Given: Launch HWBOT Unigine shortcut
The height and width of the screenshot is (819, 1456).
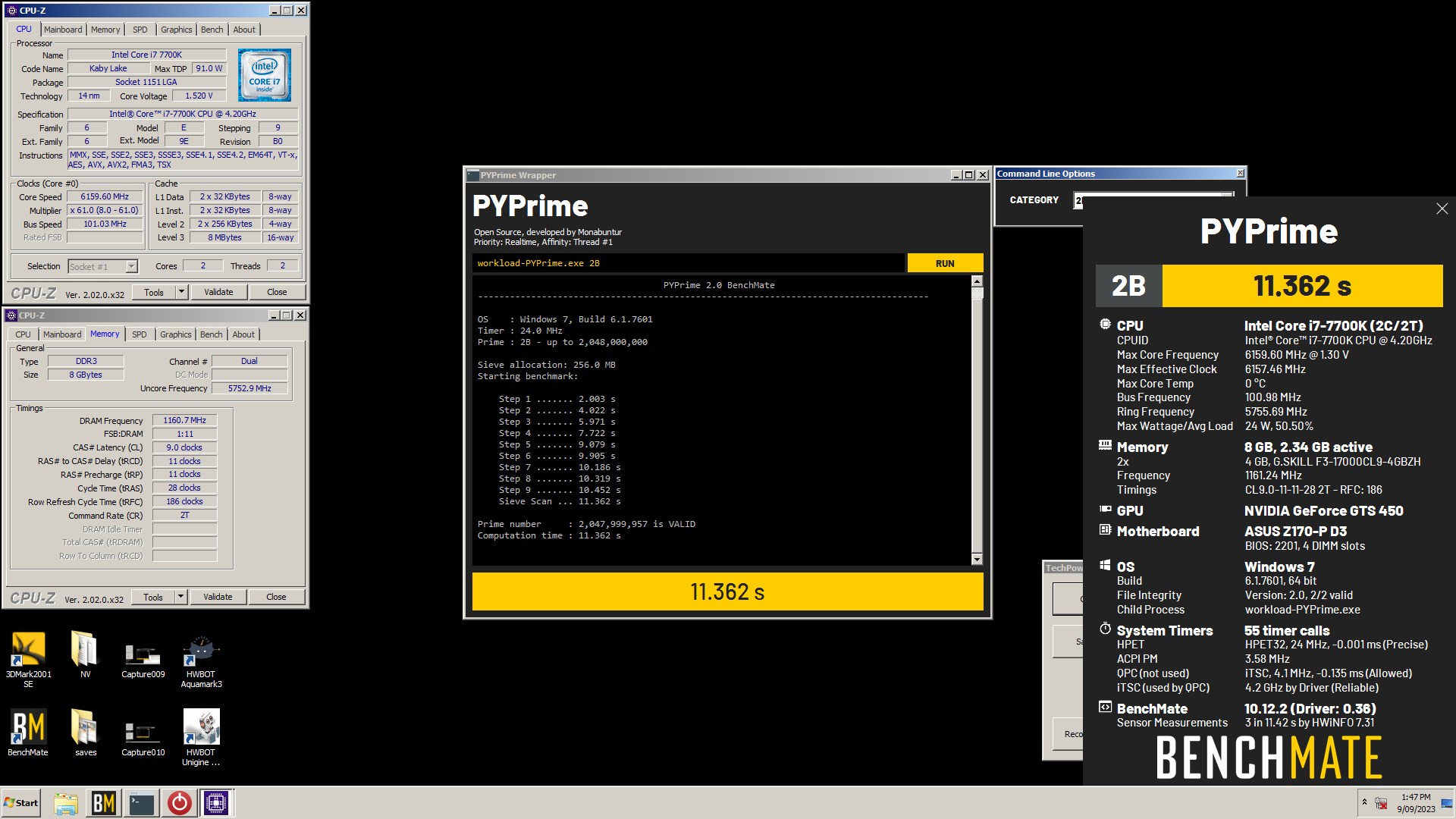Looking at the screenshot, I should click(201, 737).
